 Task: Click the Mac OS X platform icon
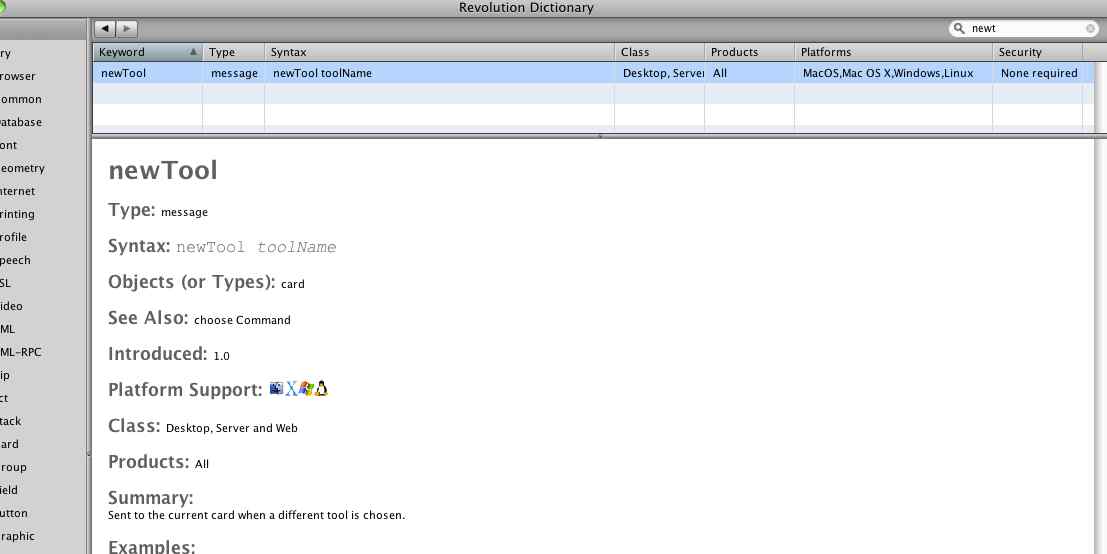291,388
